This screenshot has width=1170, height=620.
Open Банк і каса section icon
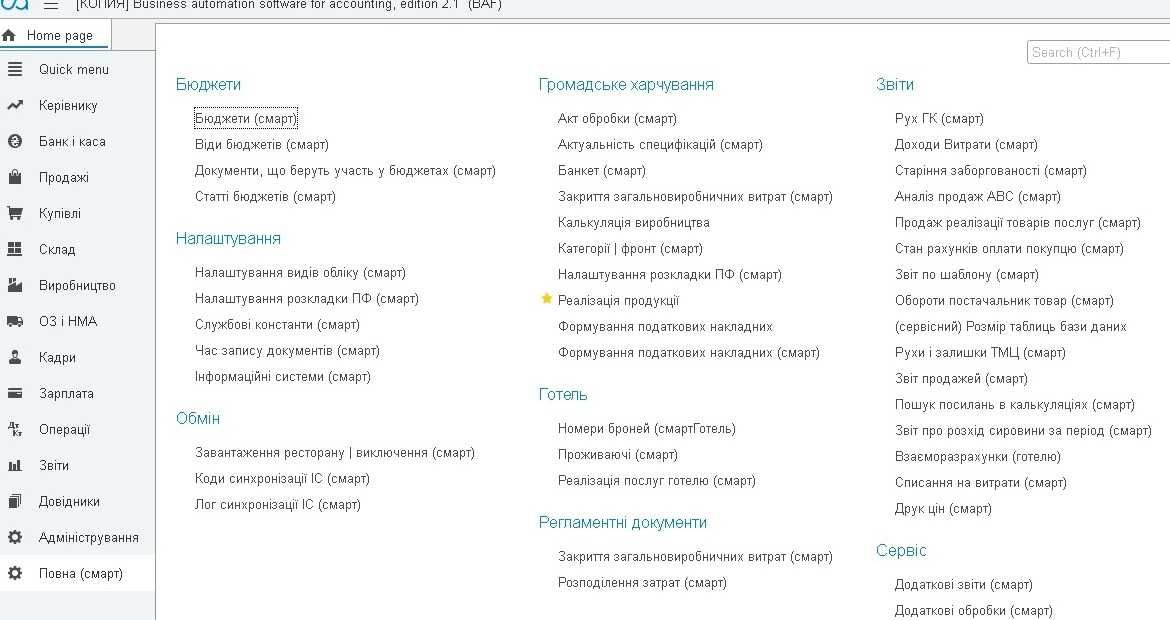pos(15,142)
